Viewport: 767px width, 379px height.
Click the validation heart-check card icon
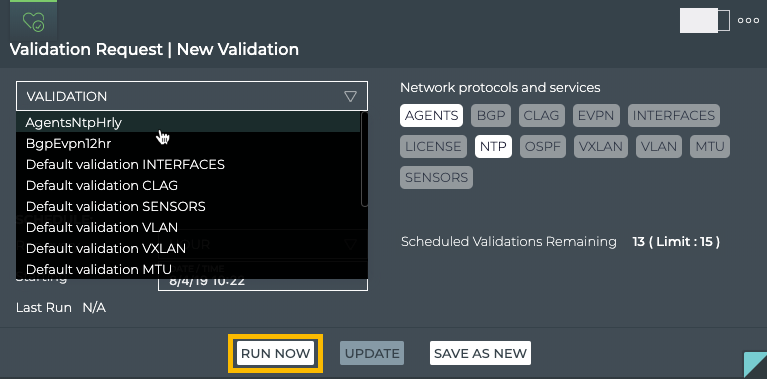tap(33, 22)
